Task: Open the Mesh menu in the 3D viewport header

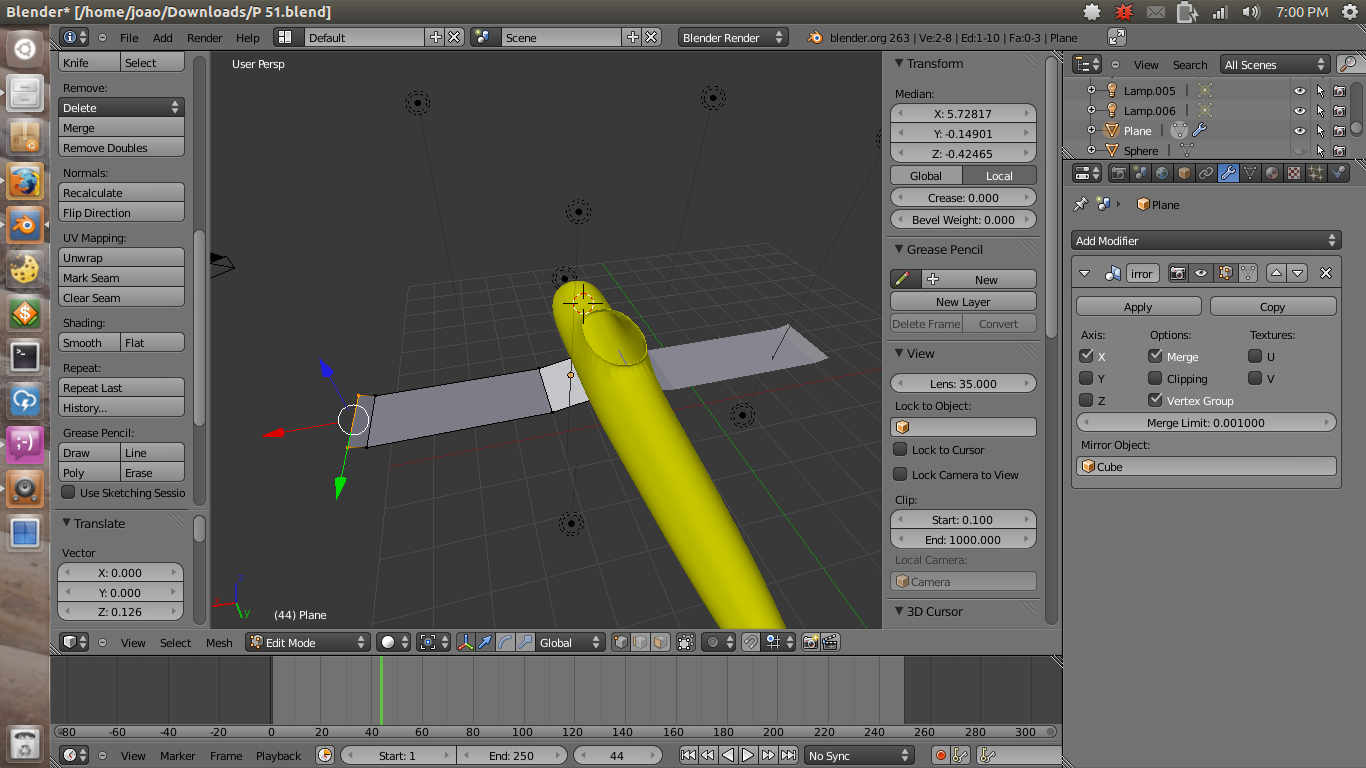Action: click(x=219, y=642)
